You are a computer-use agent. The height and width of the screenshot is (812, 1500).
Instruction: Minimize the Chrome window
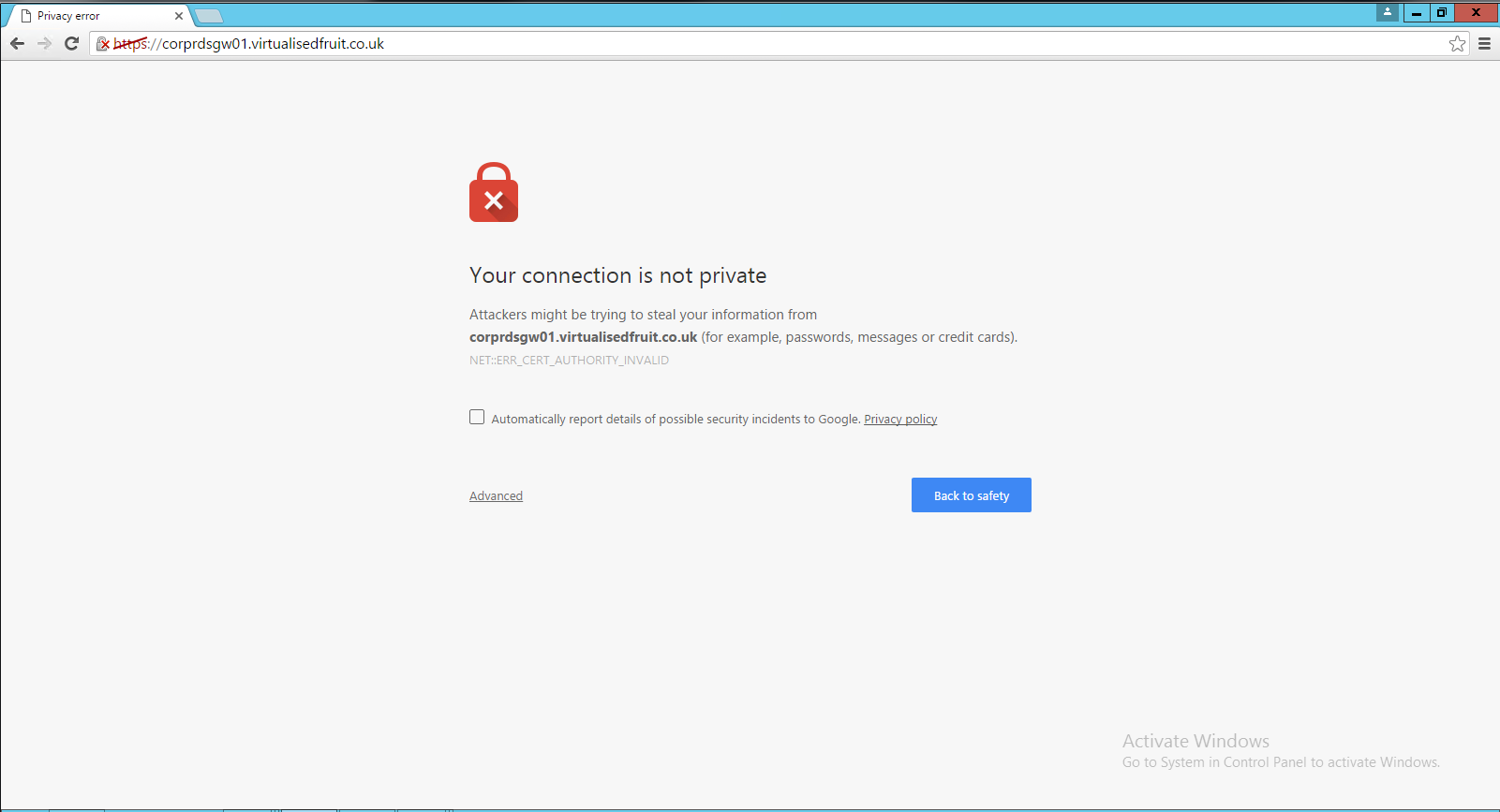pyautogui.click(x=1416, y=12)
